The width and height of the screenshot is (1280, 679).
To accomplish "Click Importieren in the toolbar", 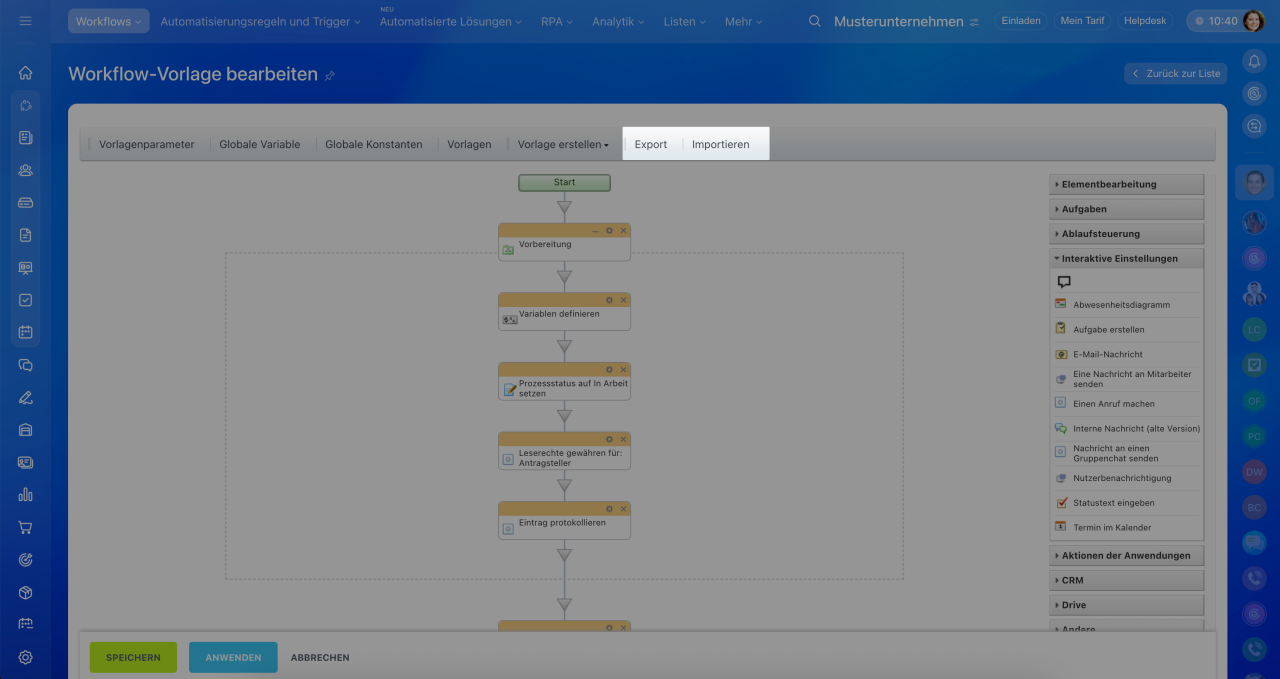I will click(x=721, y=144).
